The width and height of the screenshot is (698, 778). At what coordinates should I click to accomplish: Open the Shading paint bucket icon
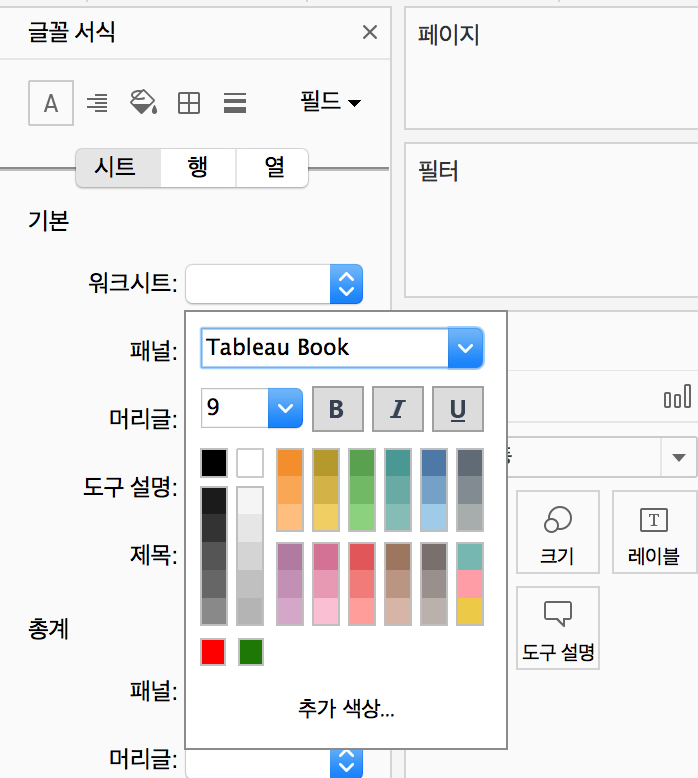[143, 102]
